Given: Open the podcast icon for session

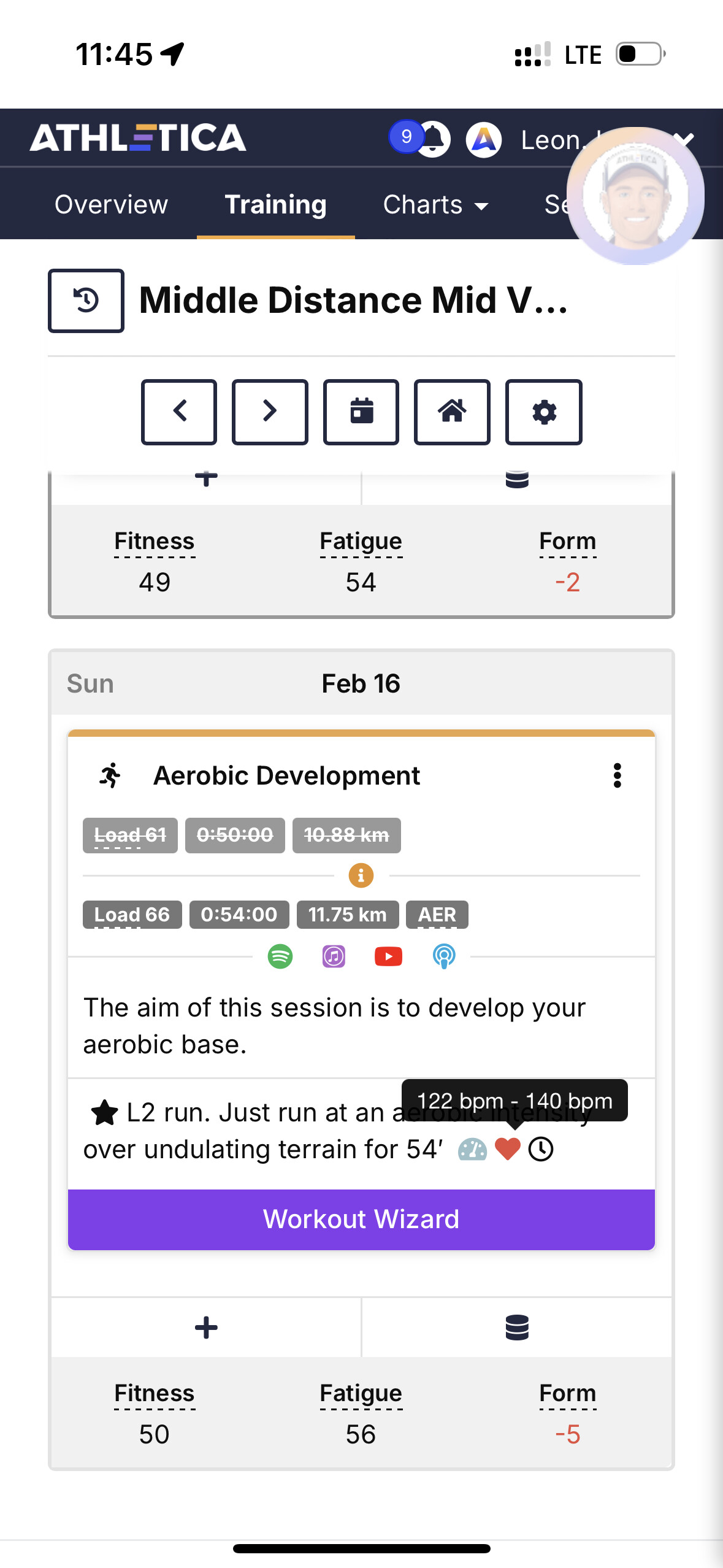Looking at the screenshot, I should pyautogui.click(x=444, y=956).
